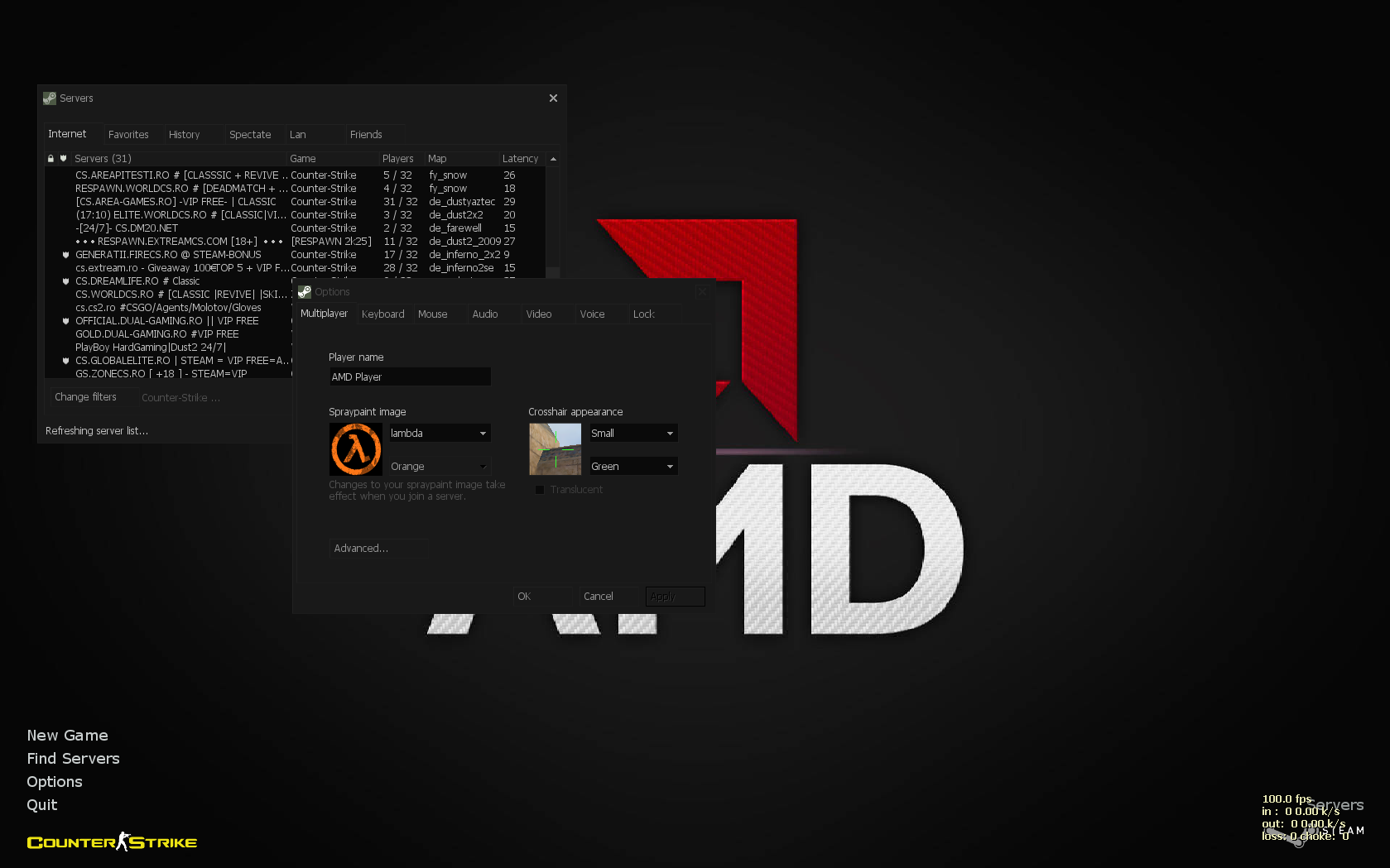Viewport: 1390px width, 868px height.
Task: Switch to the Video options tab
Action: 538,314
